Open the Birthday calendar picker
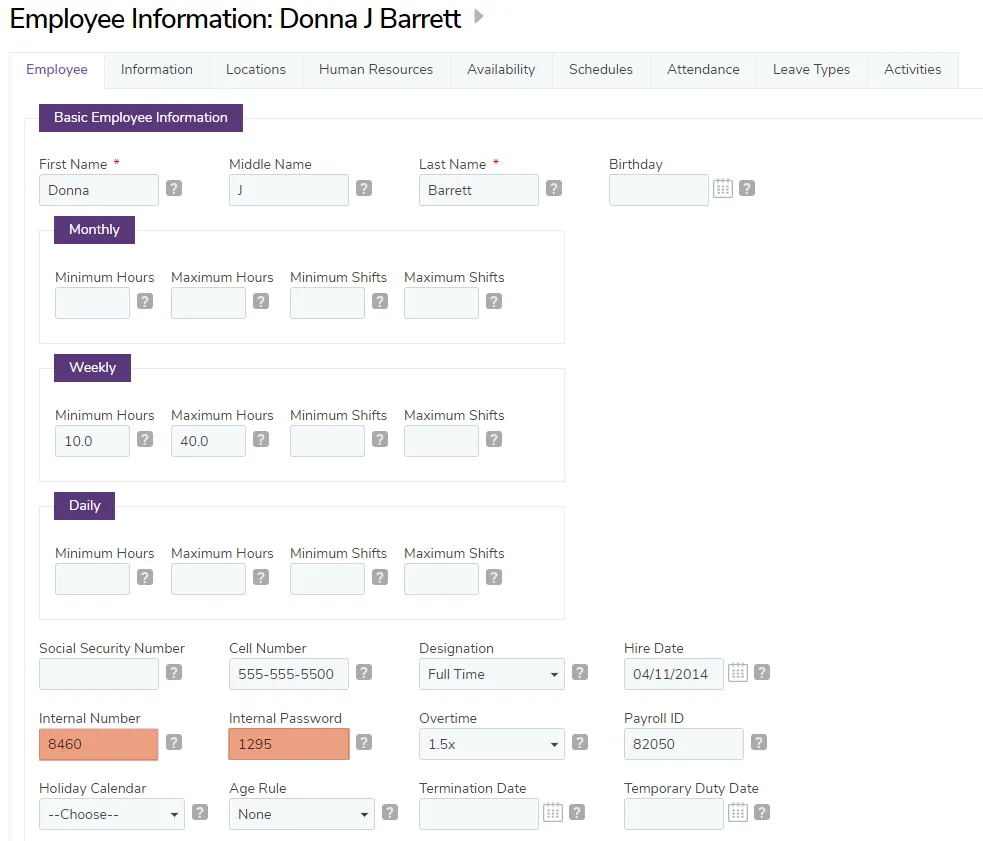Viewport: 983px width, 841px height. 723,188
